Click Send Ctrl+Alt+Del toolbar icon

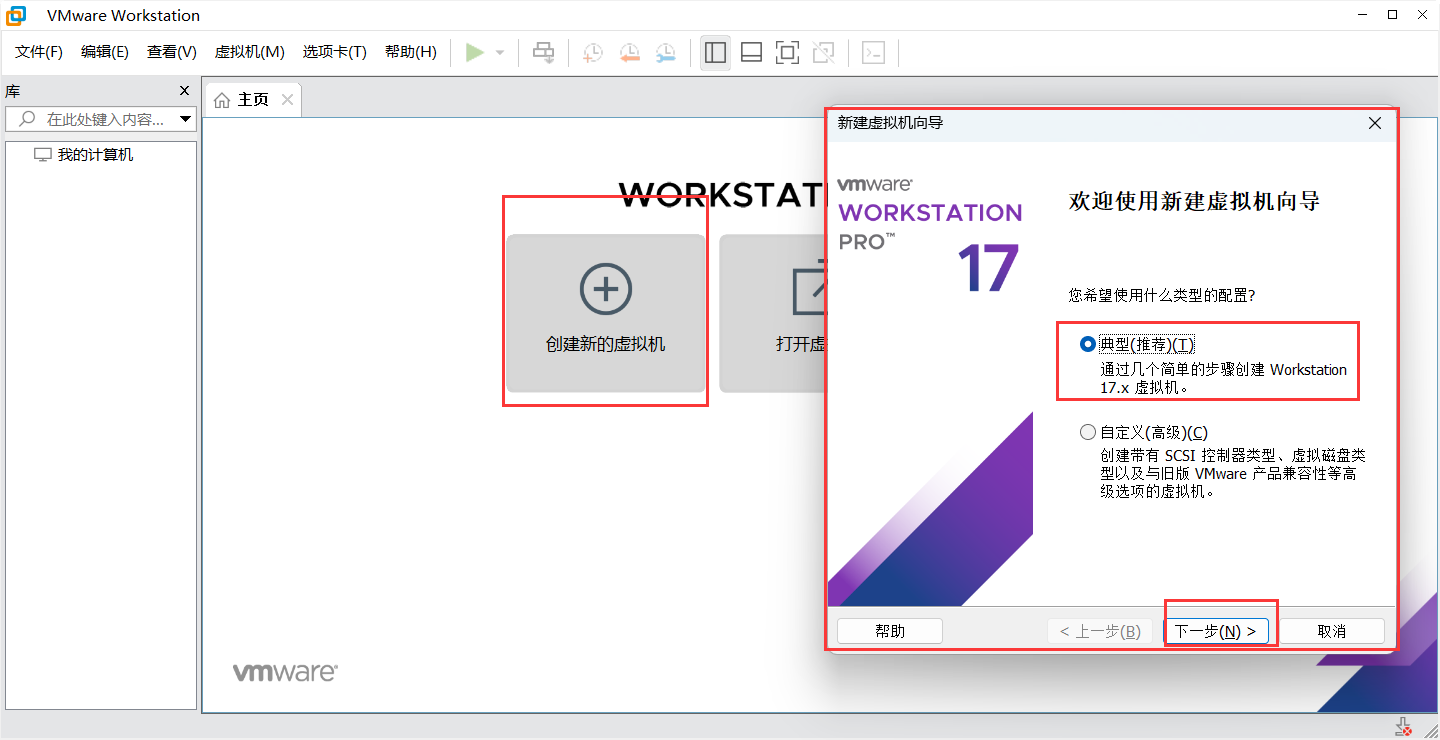tap(543, 52)
